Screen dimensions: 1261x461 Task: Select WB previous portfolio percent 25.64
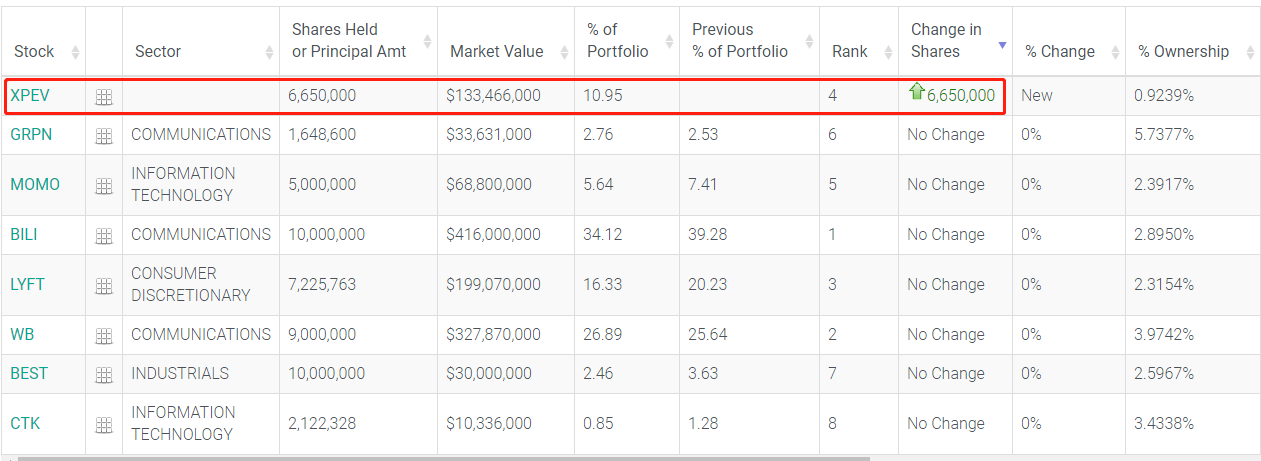(x=707, y=334)
